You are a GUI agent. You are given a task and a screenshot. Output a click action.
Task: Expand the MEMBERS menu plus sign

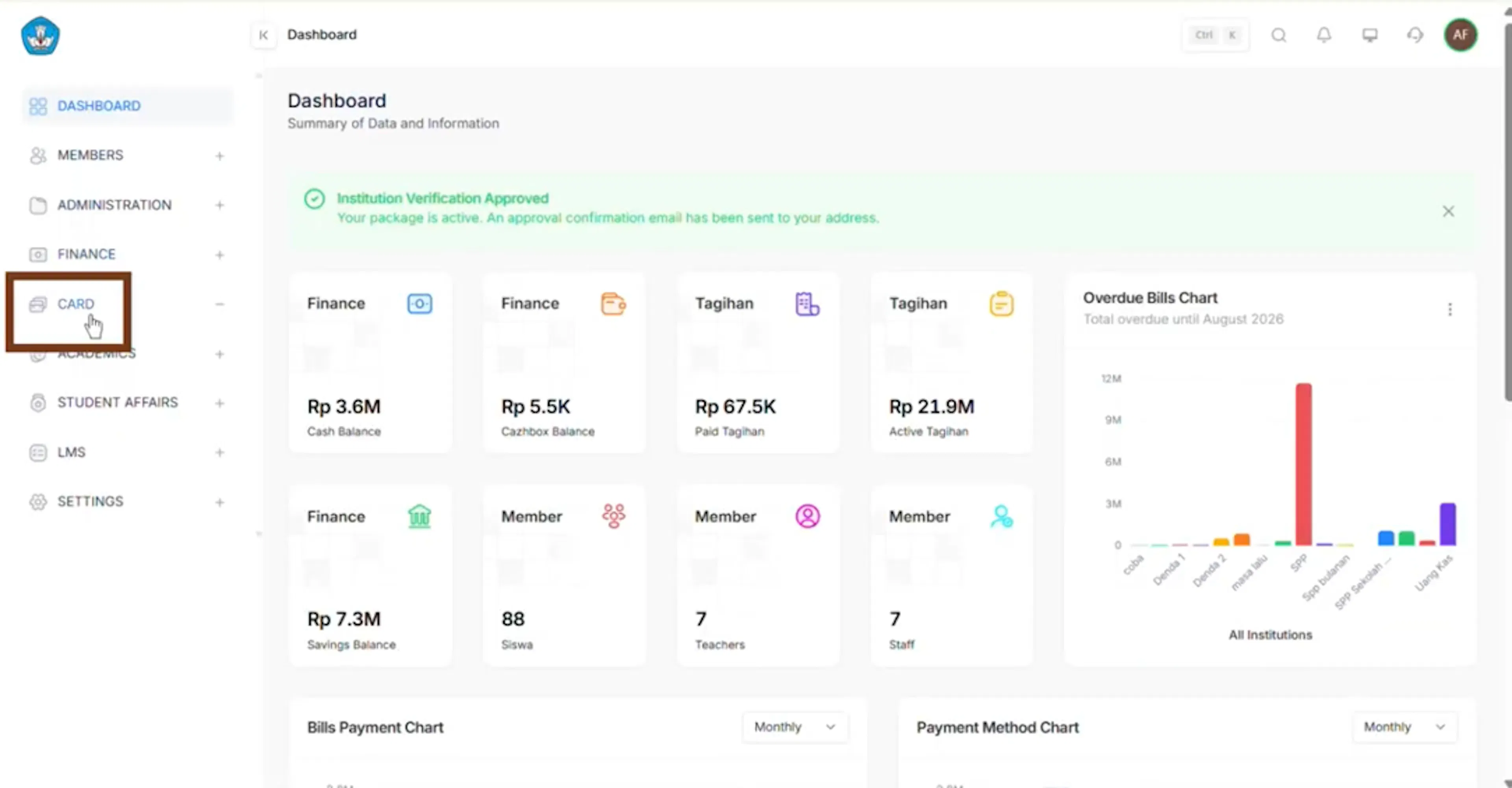click(x=219, y=156)
